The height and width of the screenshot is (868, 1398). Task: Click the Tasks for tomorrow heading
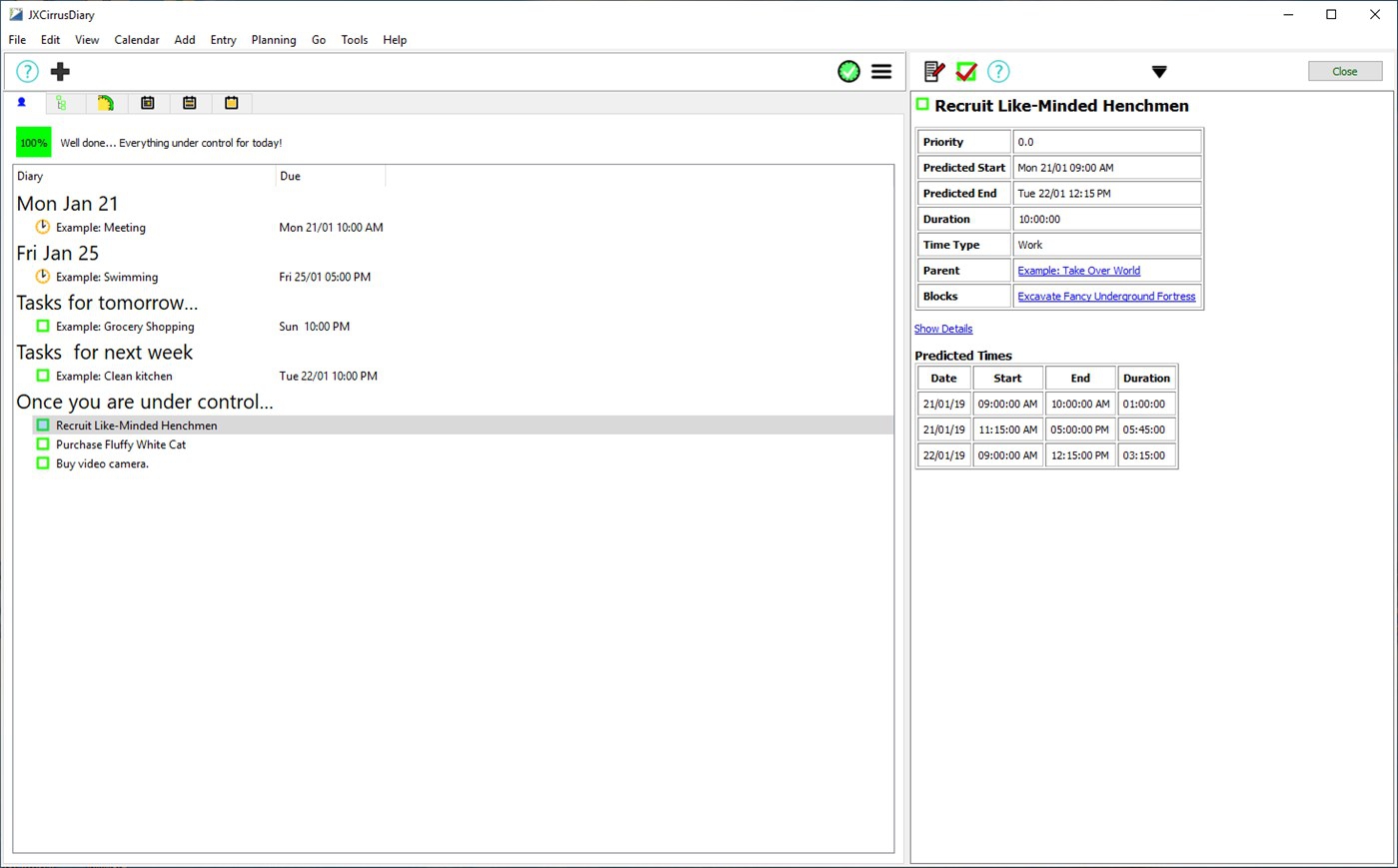[107, 303]
